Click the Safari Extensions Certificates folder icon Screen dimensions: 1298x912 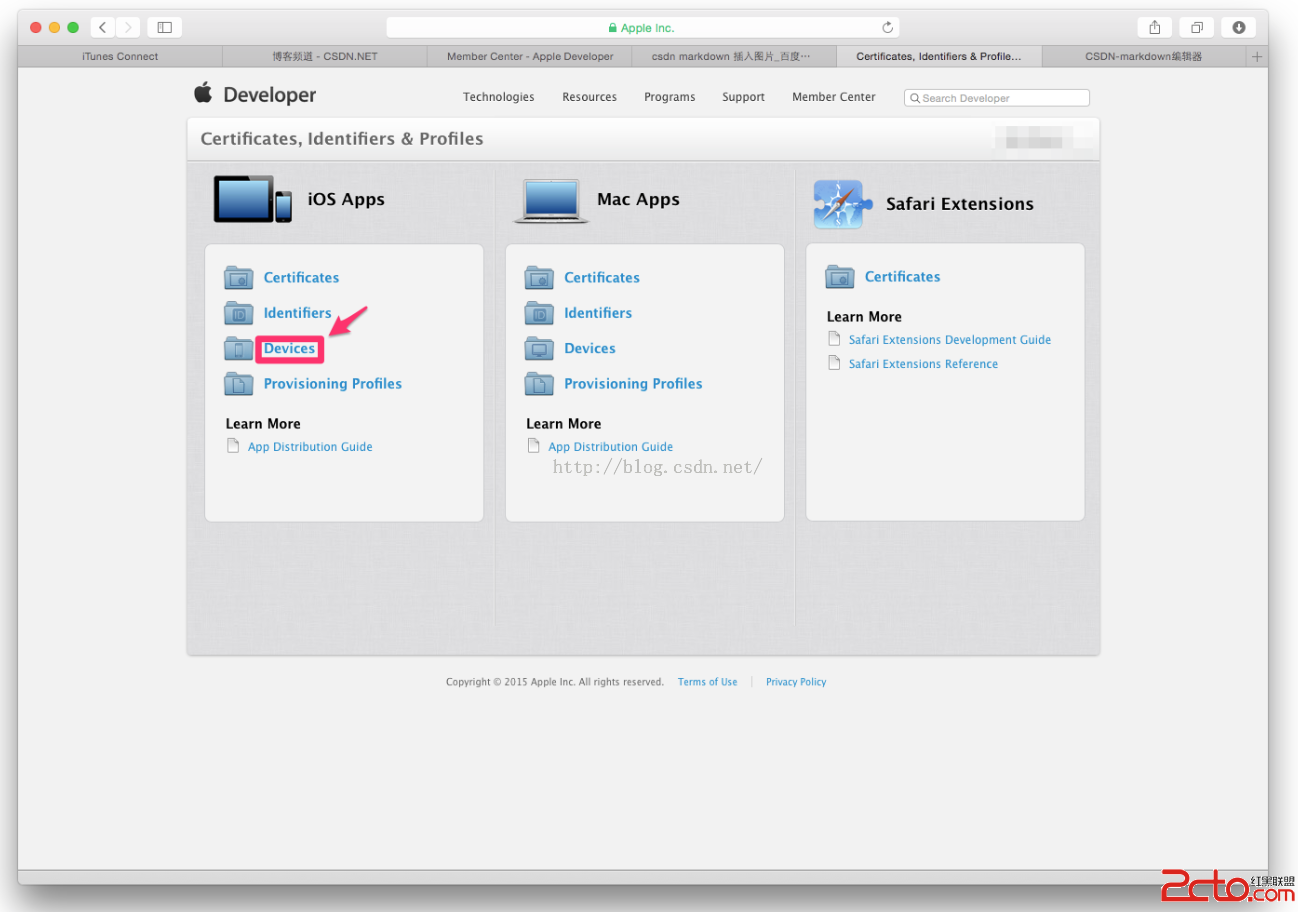[840, 277]
